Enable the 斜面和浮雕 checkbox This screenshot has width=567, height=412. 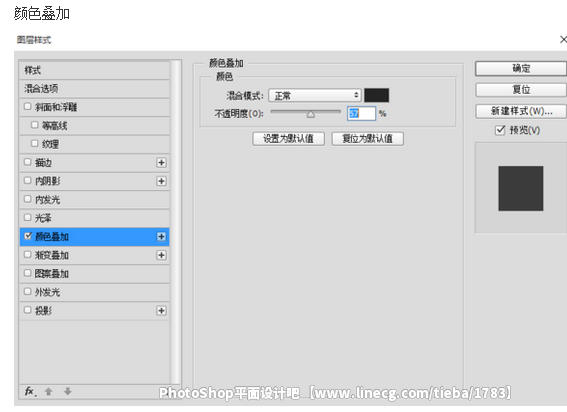27,106
